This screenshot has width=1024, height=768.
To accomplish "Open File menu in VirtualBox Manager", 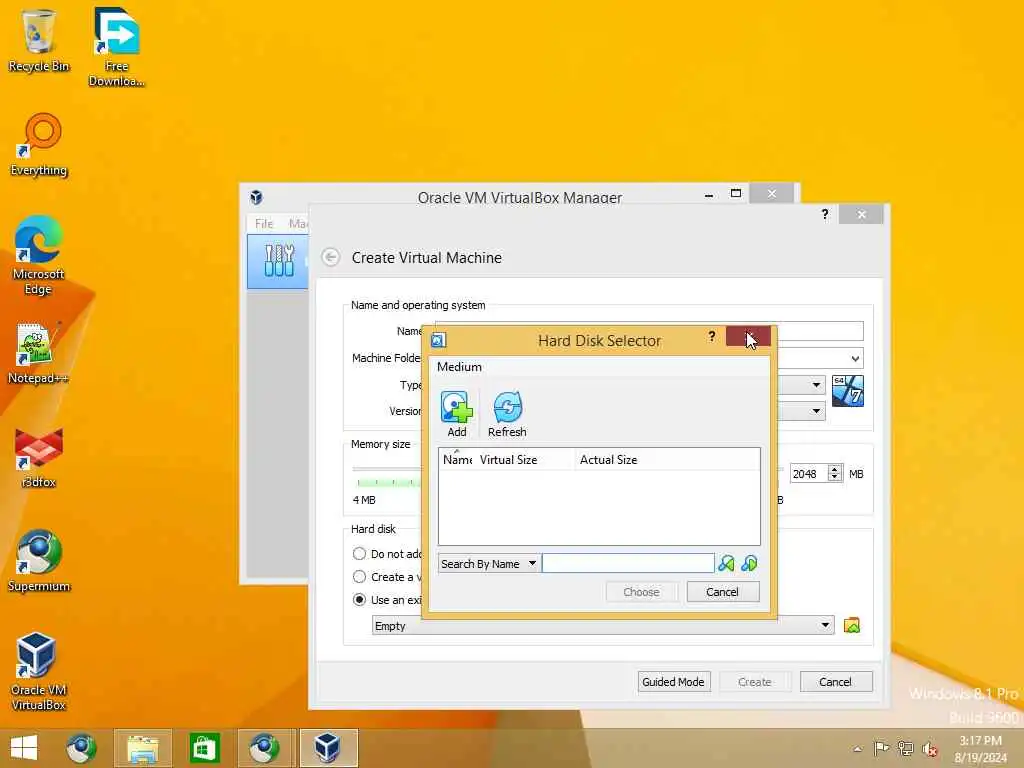I will pyautogui.click(x=264, y=223).
